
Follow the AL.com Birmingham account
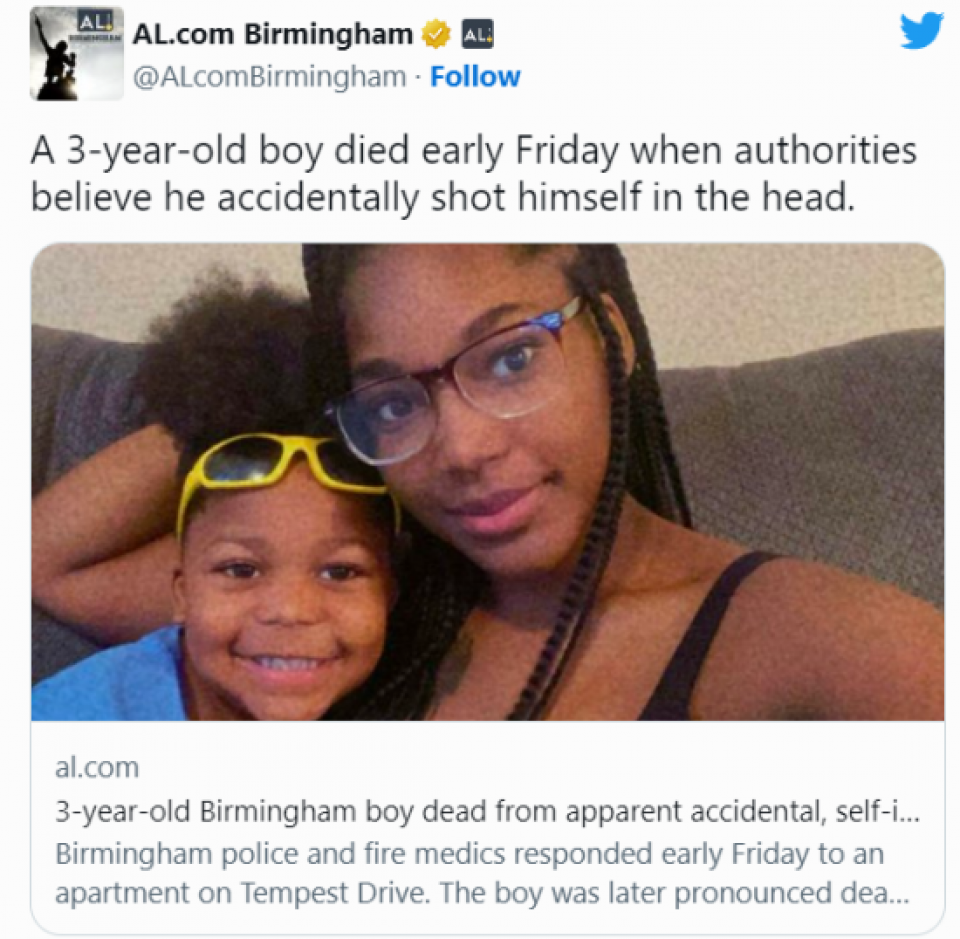coord(475,77)
